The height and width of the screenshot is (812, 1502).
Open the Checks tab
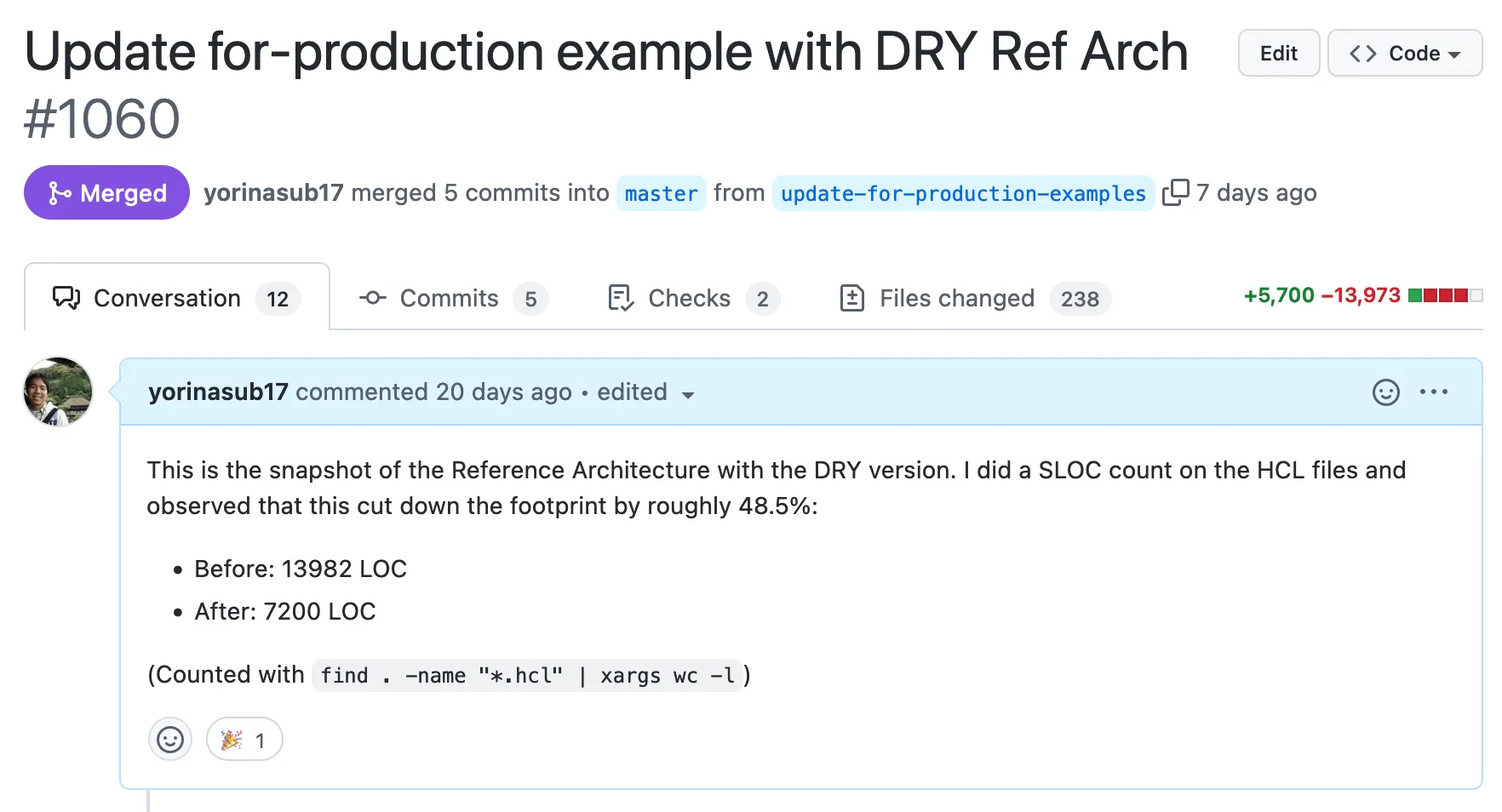click(694, 298)
